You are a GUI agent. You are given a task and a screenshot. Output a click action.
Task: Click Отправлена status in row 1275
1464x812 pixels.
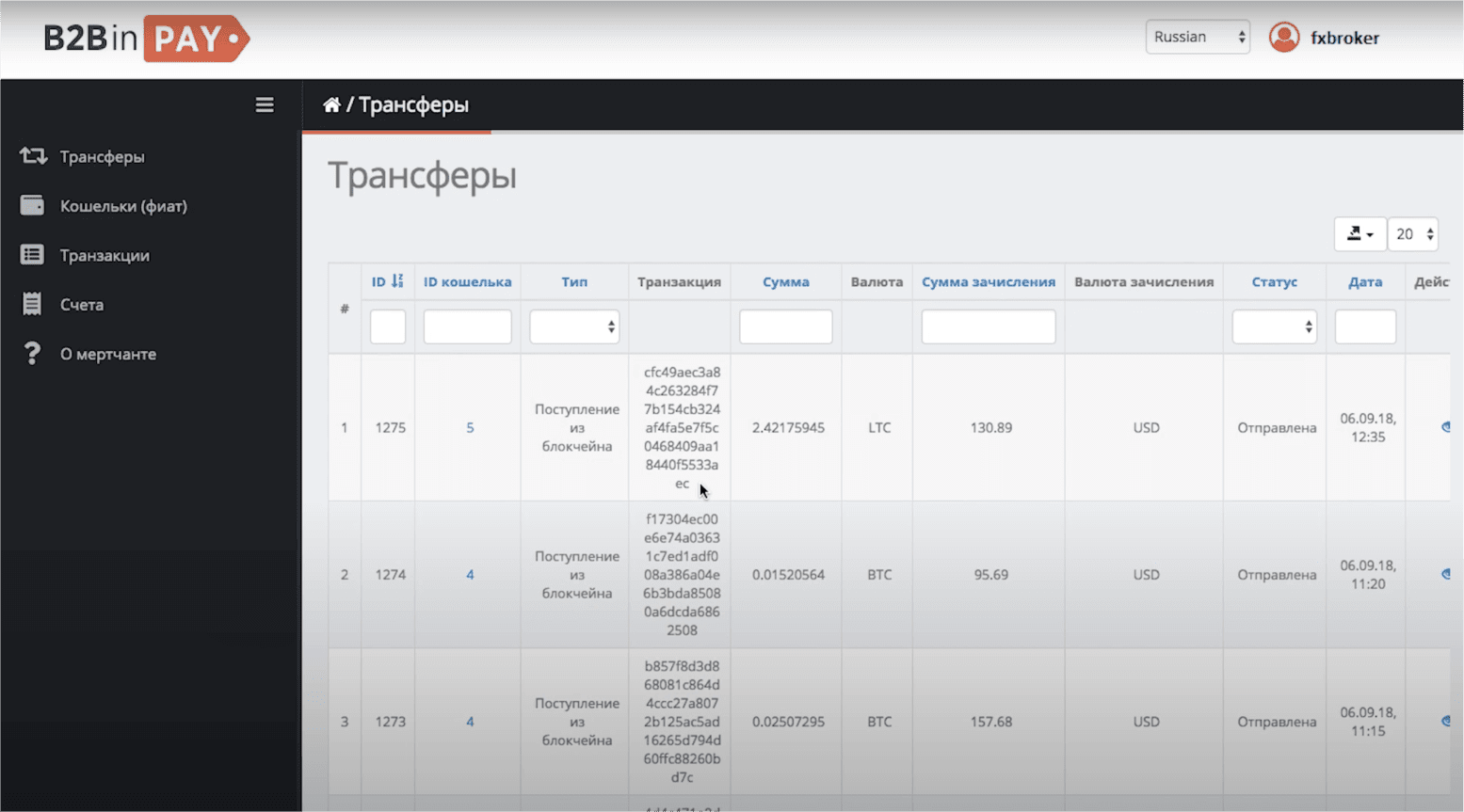[x=1277, y=427]
